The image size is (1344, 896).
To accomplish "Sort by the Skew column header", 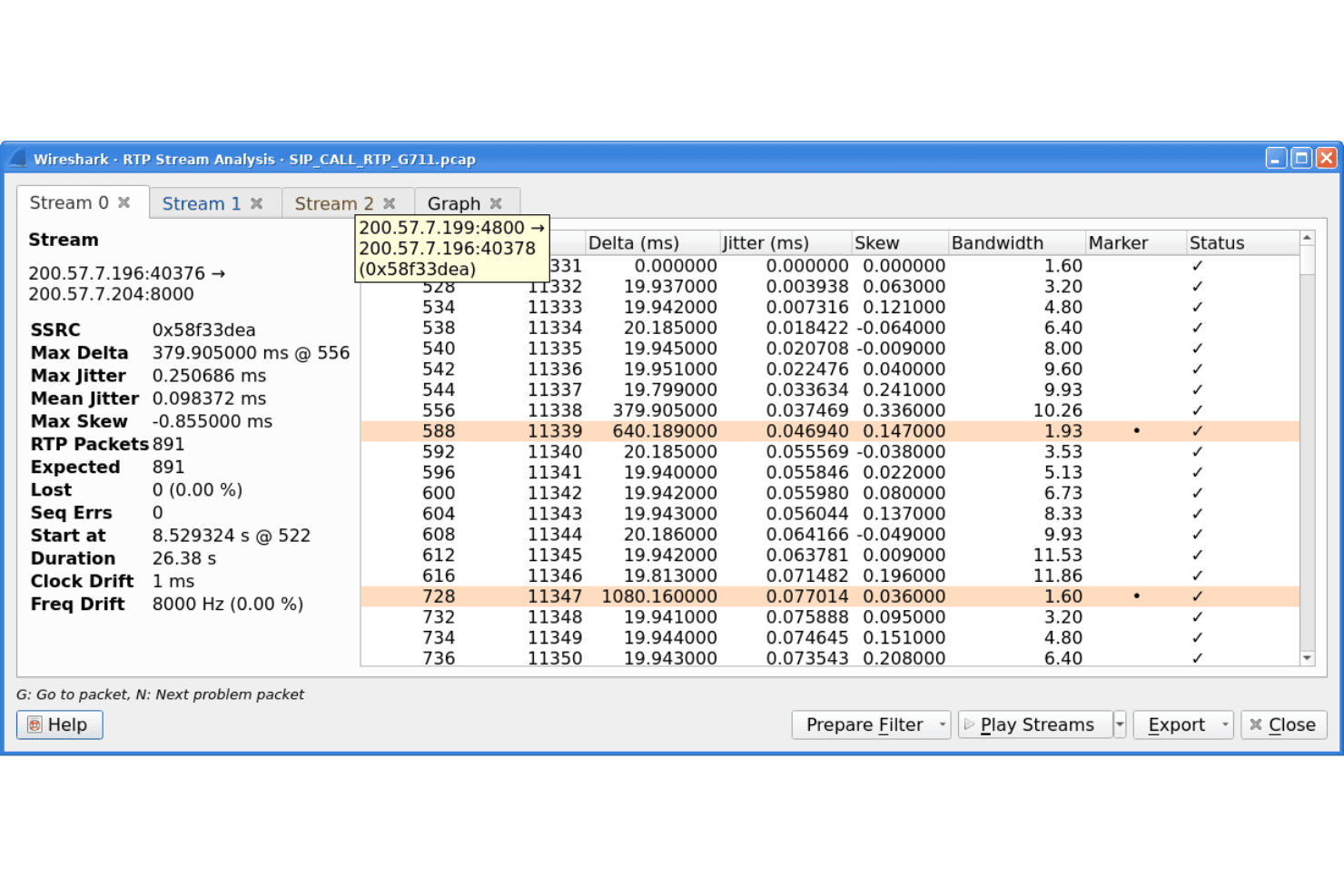I will point(900,243).
